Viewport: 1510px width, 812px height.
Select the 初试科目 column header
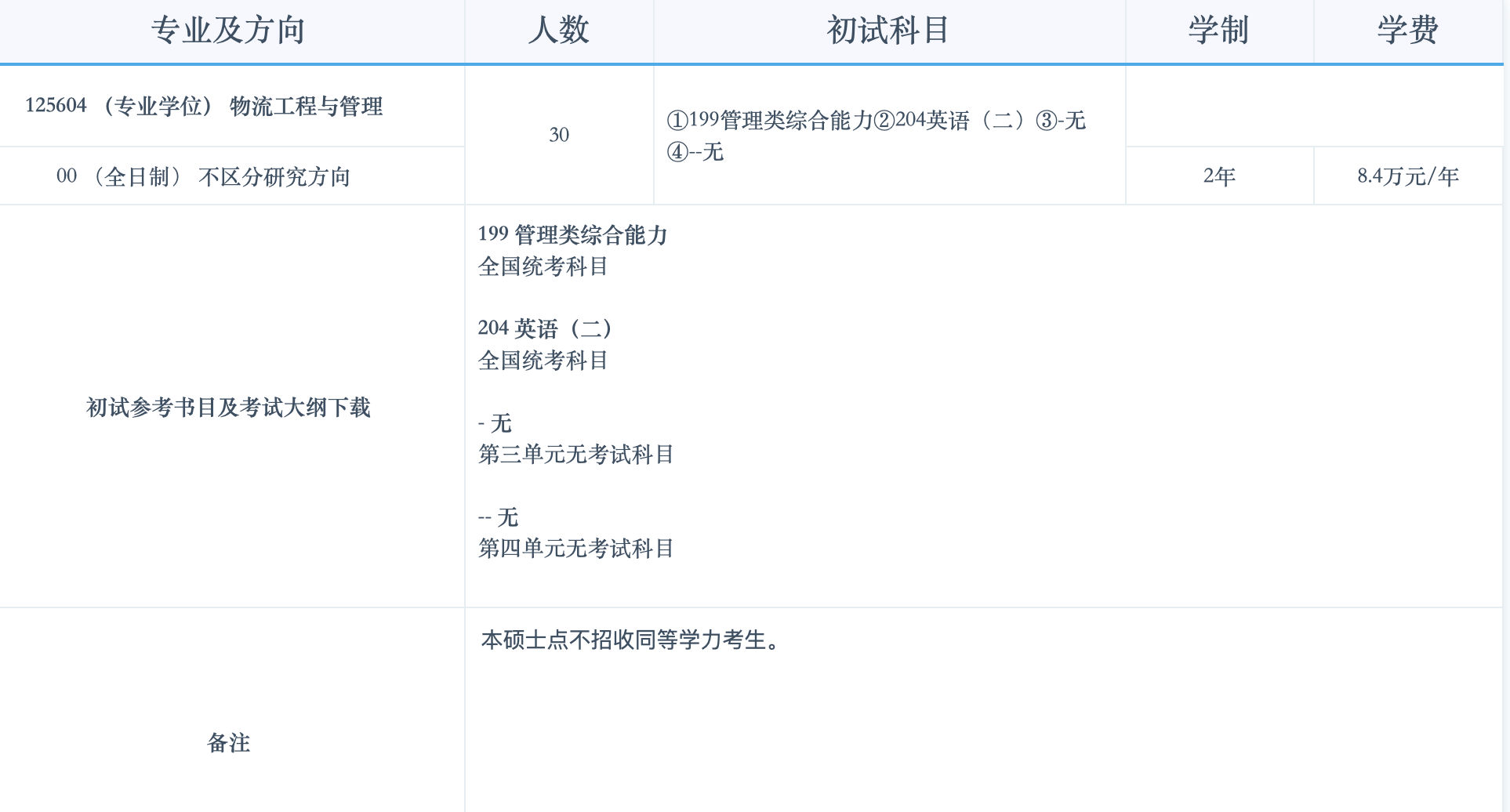click(888, 31)
